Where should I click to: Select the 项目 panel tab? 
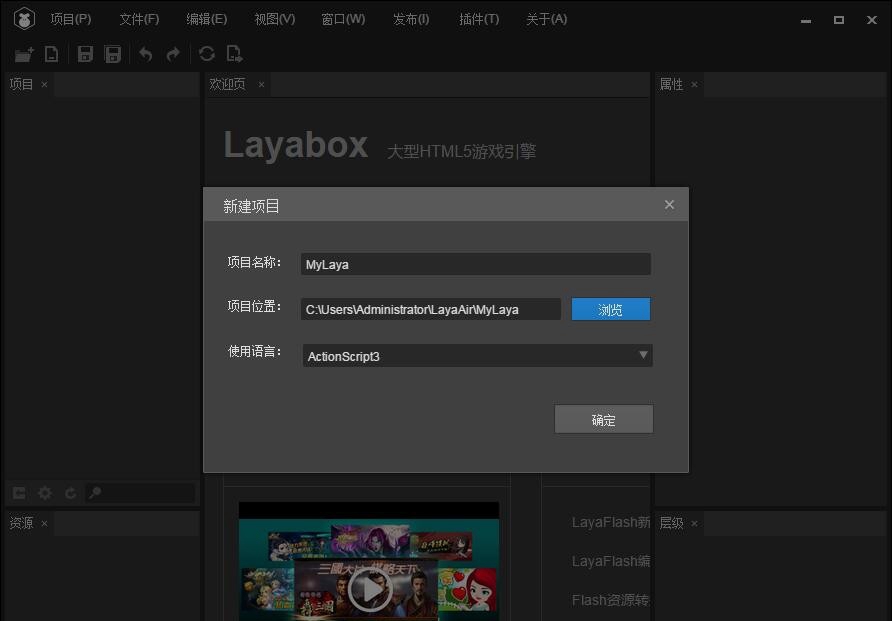[x=22, y=84]
